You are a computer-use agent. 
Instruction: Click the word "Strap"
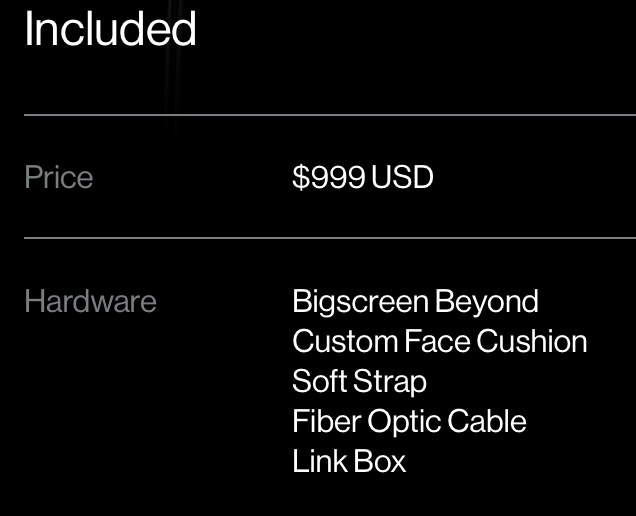coord(390,382)
